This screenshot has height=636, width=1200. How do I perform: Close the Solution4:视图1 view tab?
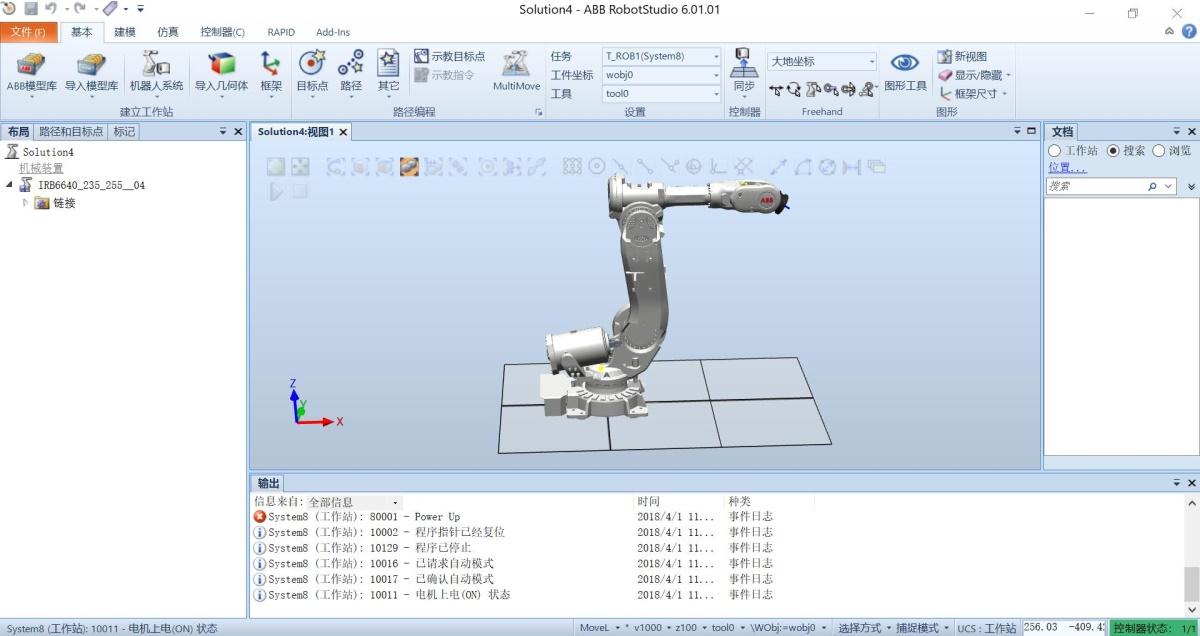tap(343, 132)
